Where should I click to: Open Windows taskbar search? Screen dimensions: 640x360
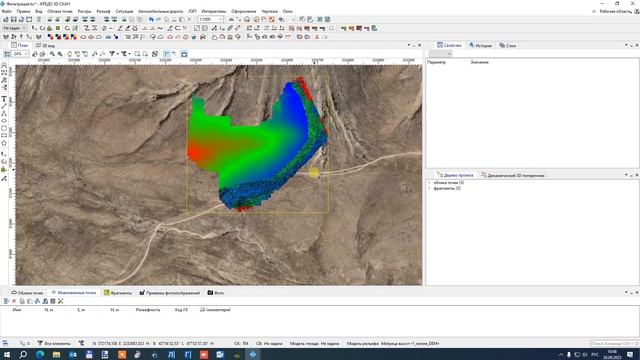[x=23, y=354]
